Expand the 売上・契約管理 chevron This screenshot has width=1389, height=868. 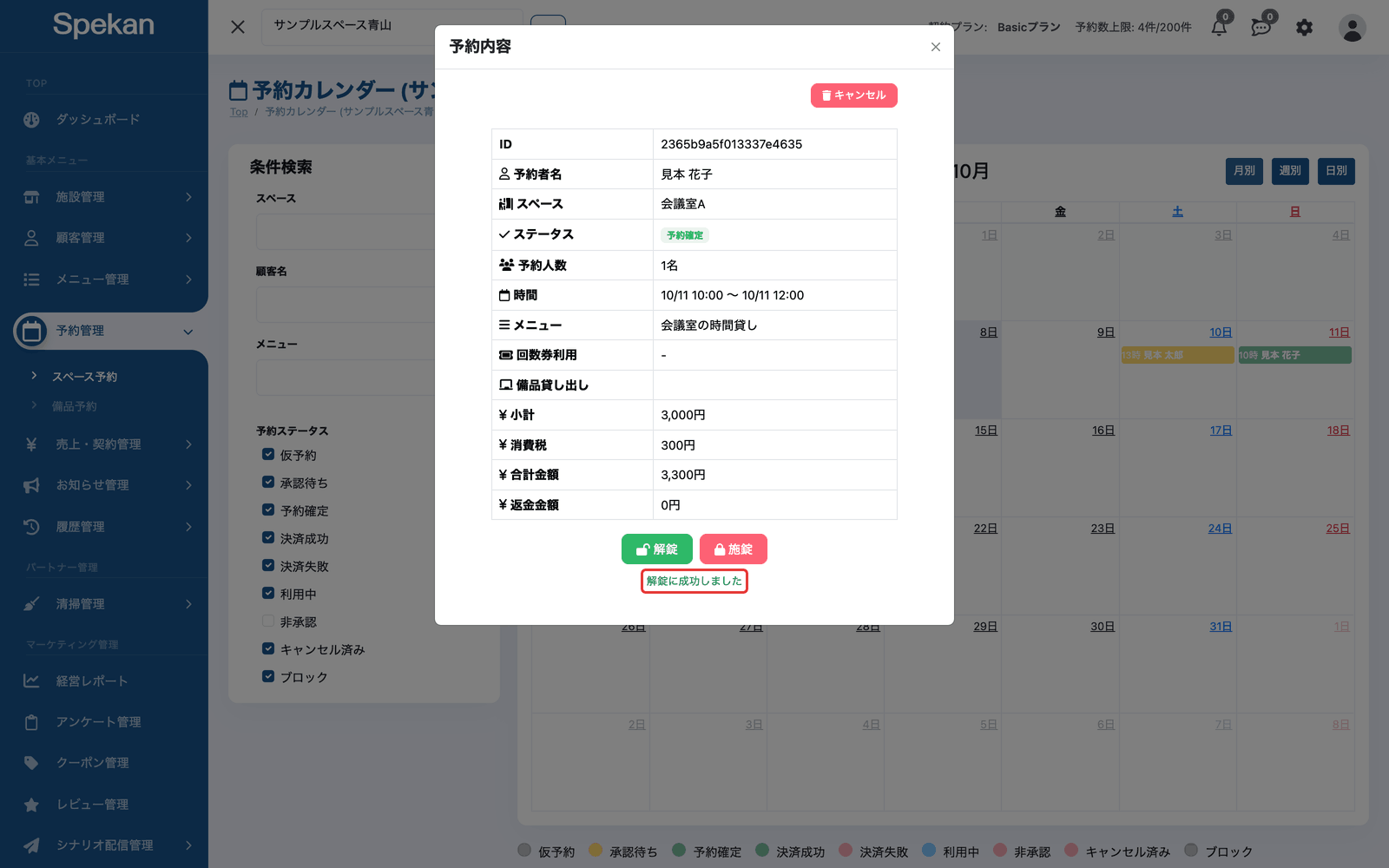point(188,444)
